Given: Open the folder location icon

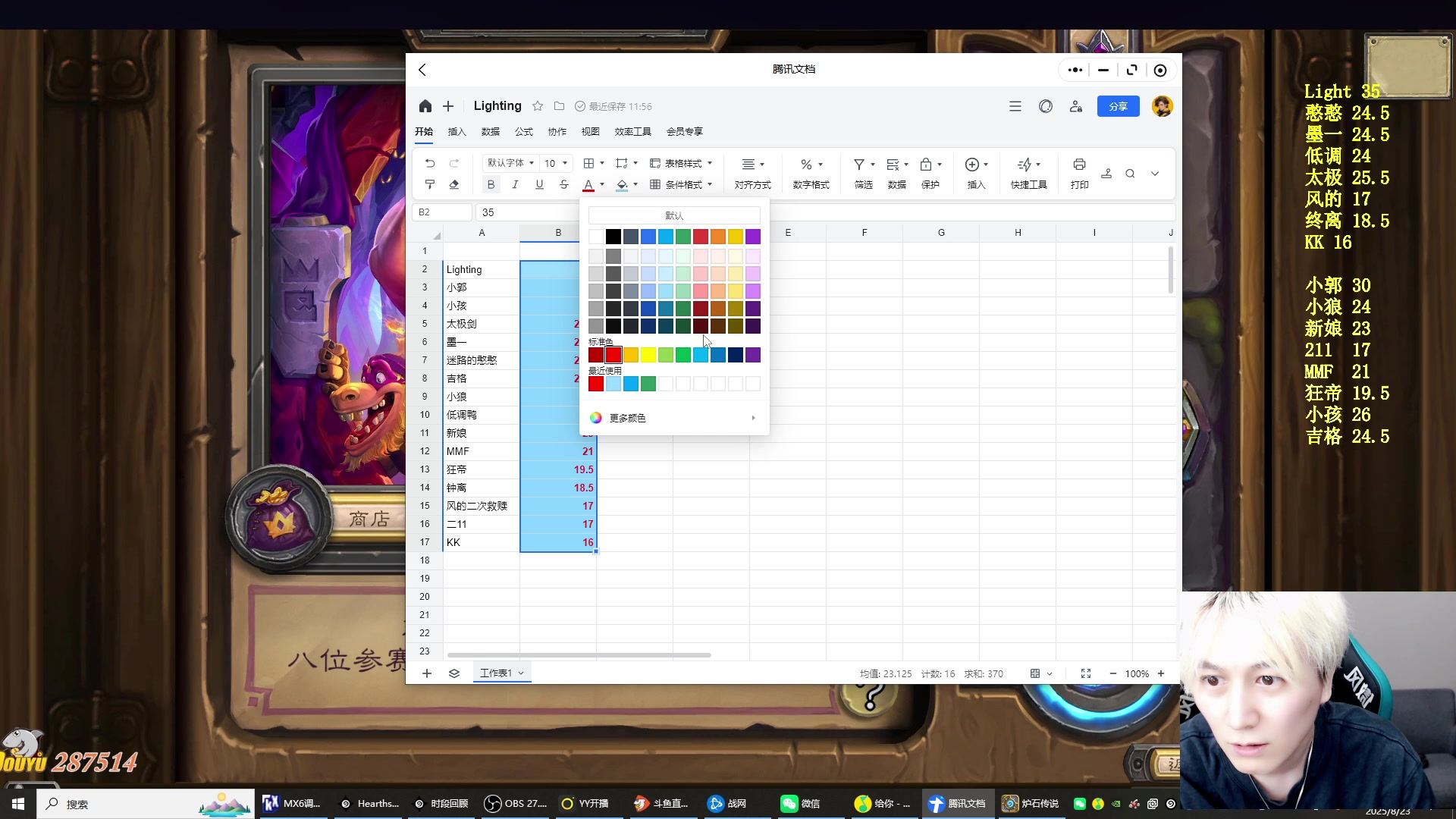Looking at the screenshot, I should (x=559, y=106).
